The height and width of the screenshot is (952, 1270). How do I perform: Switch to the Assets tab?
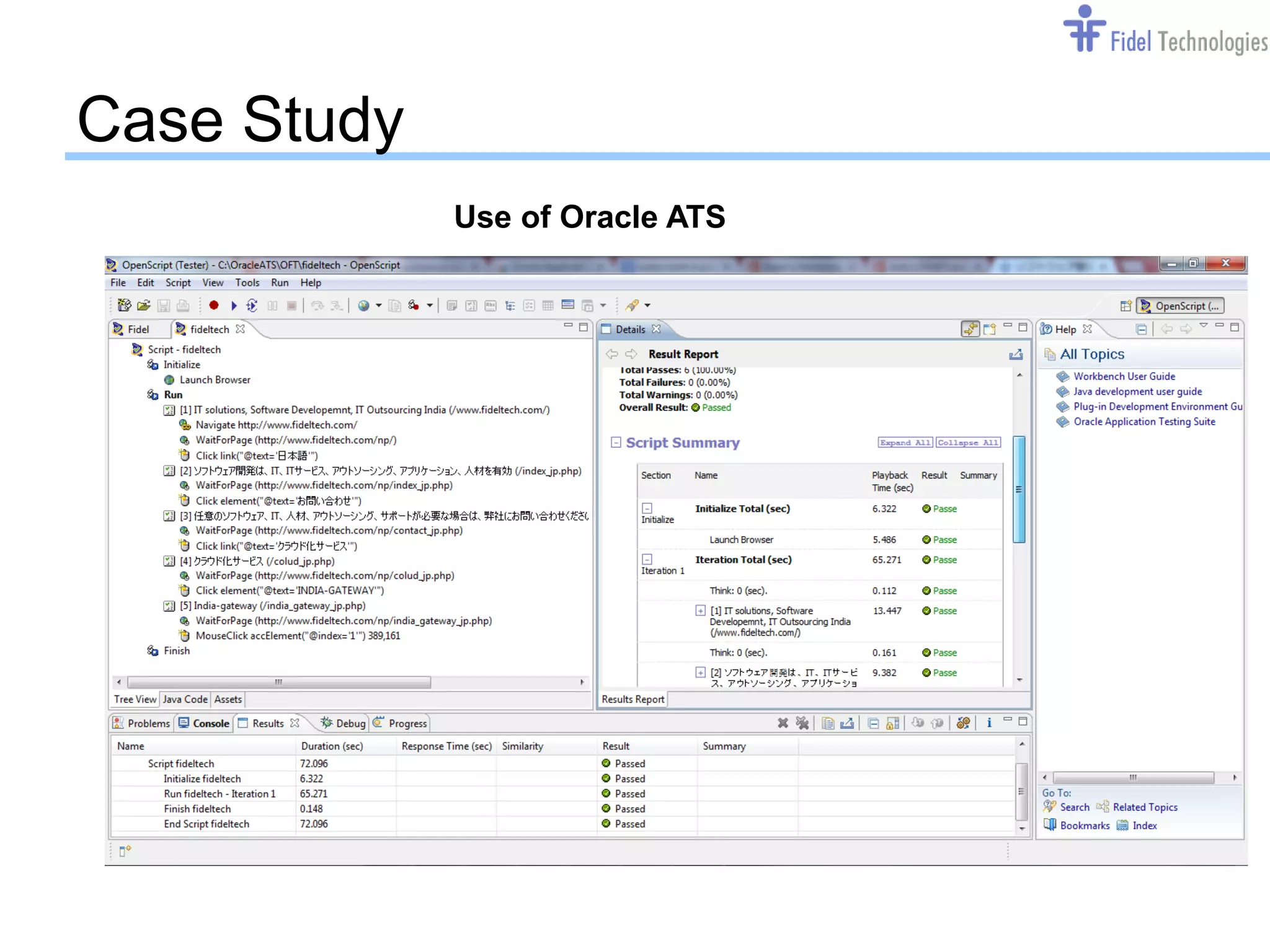pos(228,699)
